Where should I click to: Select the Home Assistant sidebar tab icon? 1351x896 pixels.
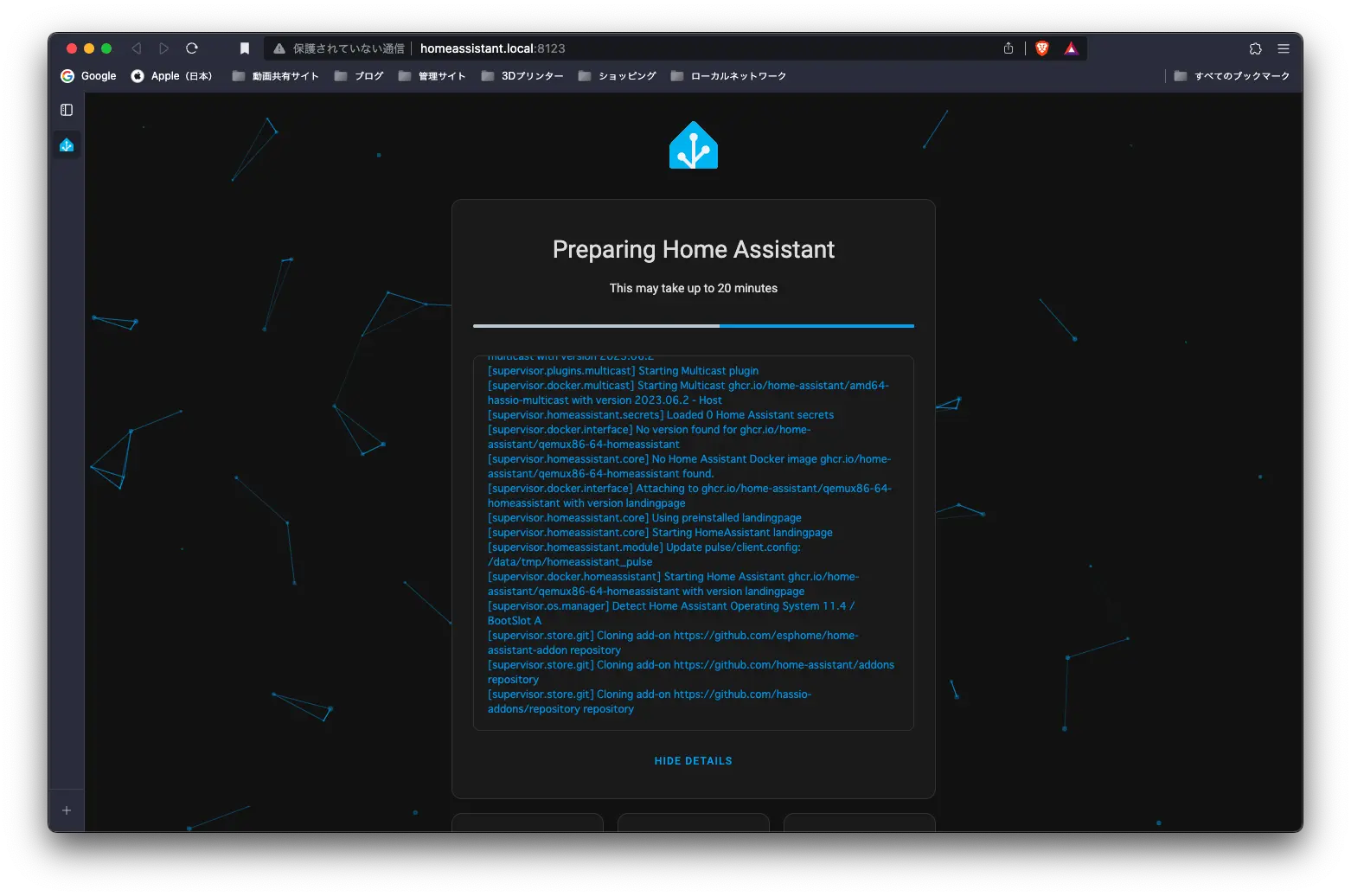click(x=67, y=145)
